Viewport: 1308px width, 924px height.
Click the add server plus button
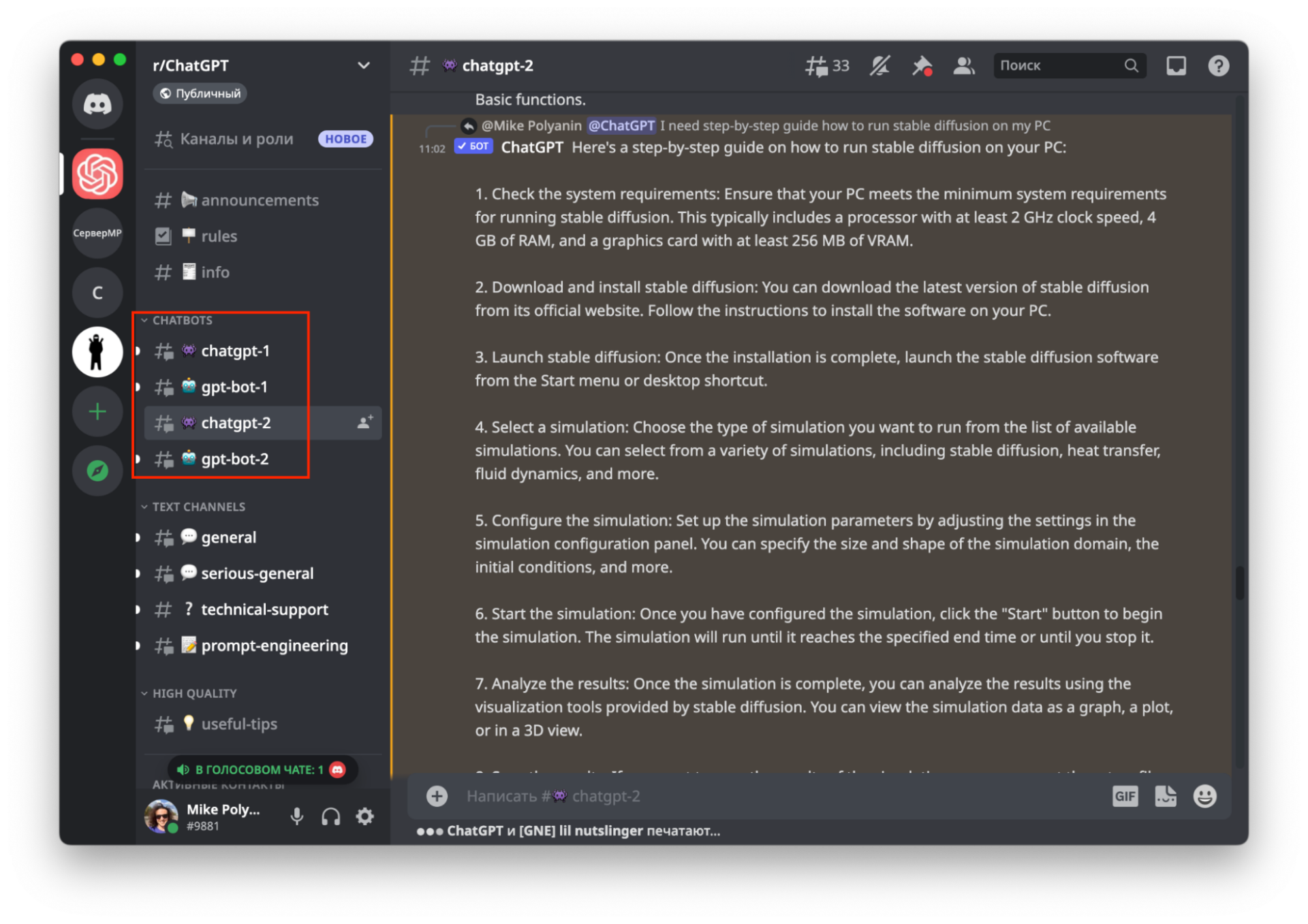tap(97, 411)
